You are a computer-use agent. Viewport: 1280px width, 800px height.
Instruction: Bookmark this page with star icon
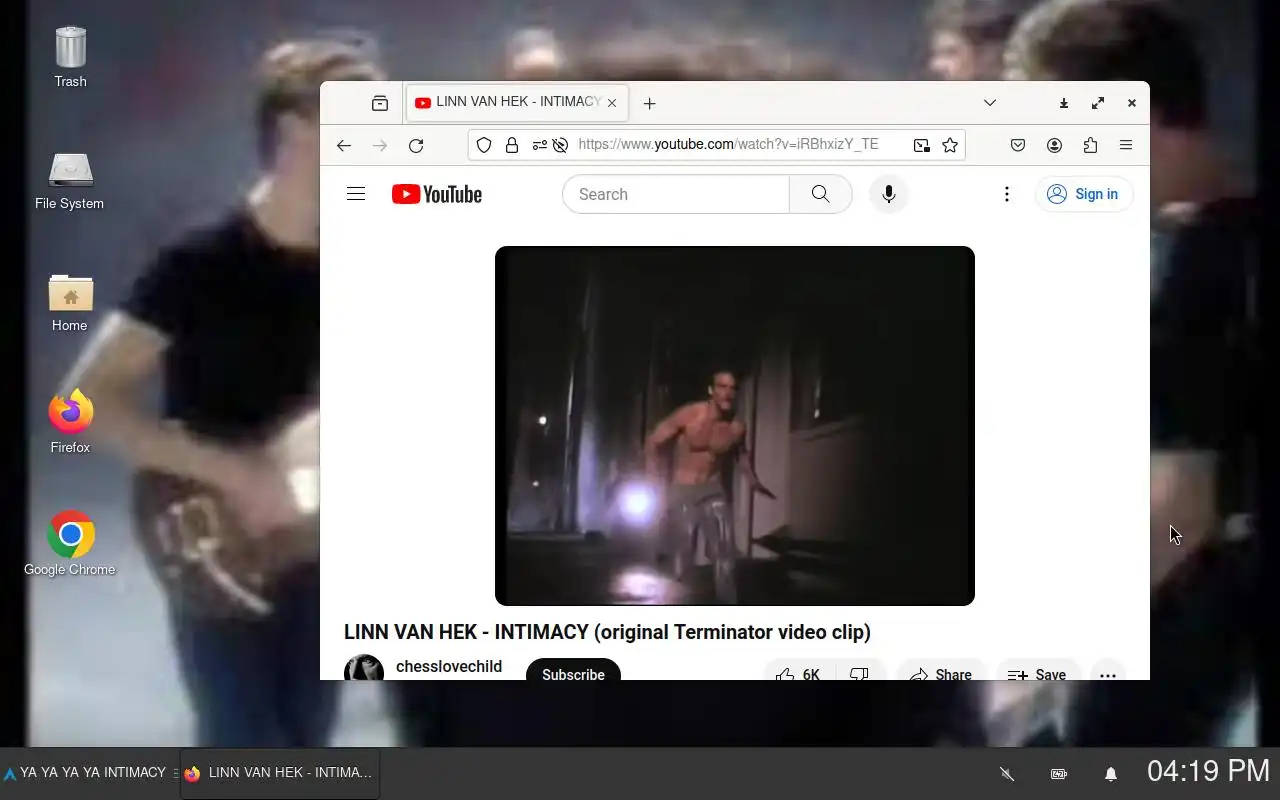click(950, 145)
